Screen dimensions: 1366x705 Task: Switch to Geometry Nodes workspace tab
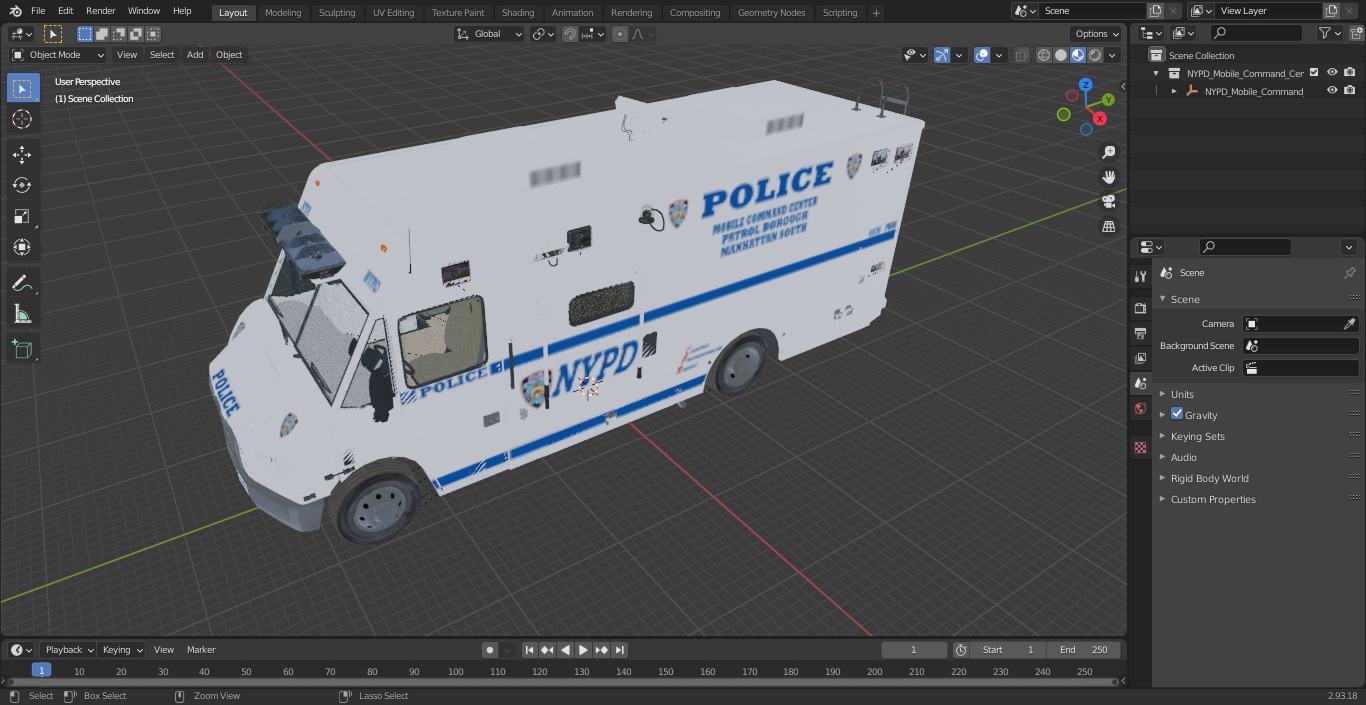click(x=771, y=13)
